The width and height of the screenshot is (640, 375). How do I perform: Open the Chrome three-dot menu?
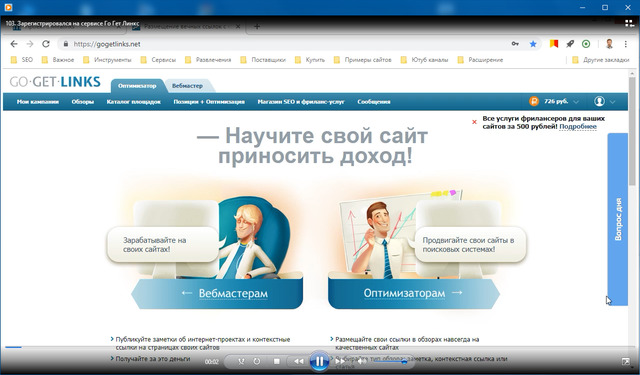(626, 44)
